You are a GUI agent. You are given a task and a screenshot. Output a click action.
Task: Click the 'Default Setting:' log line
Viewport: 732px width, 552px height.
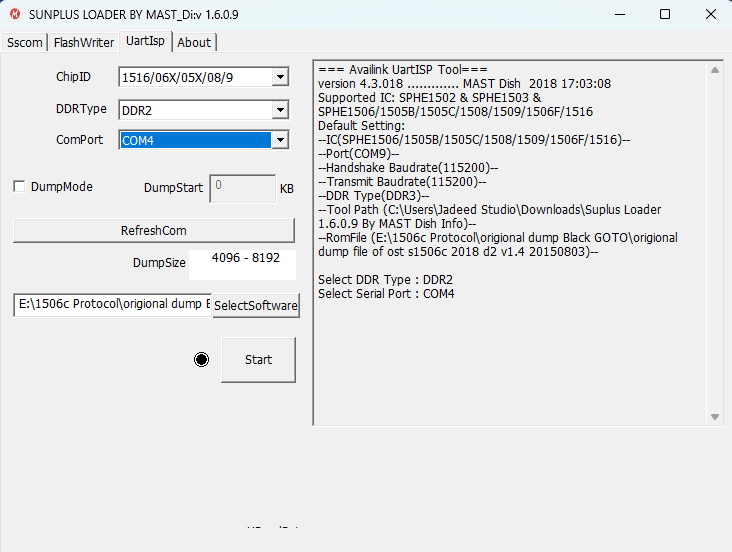point(361,126)
